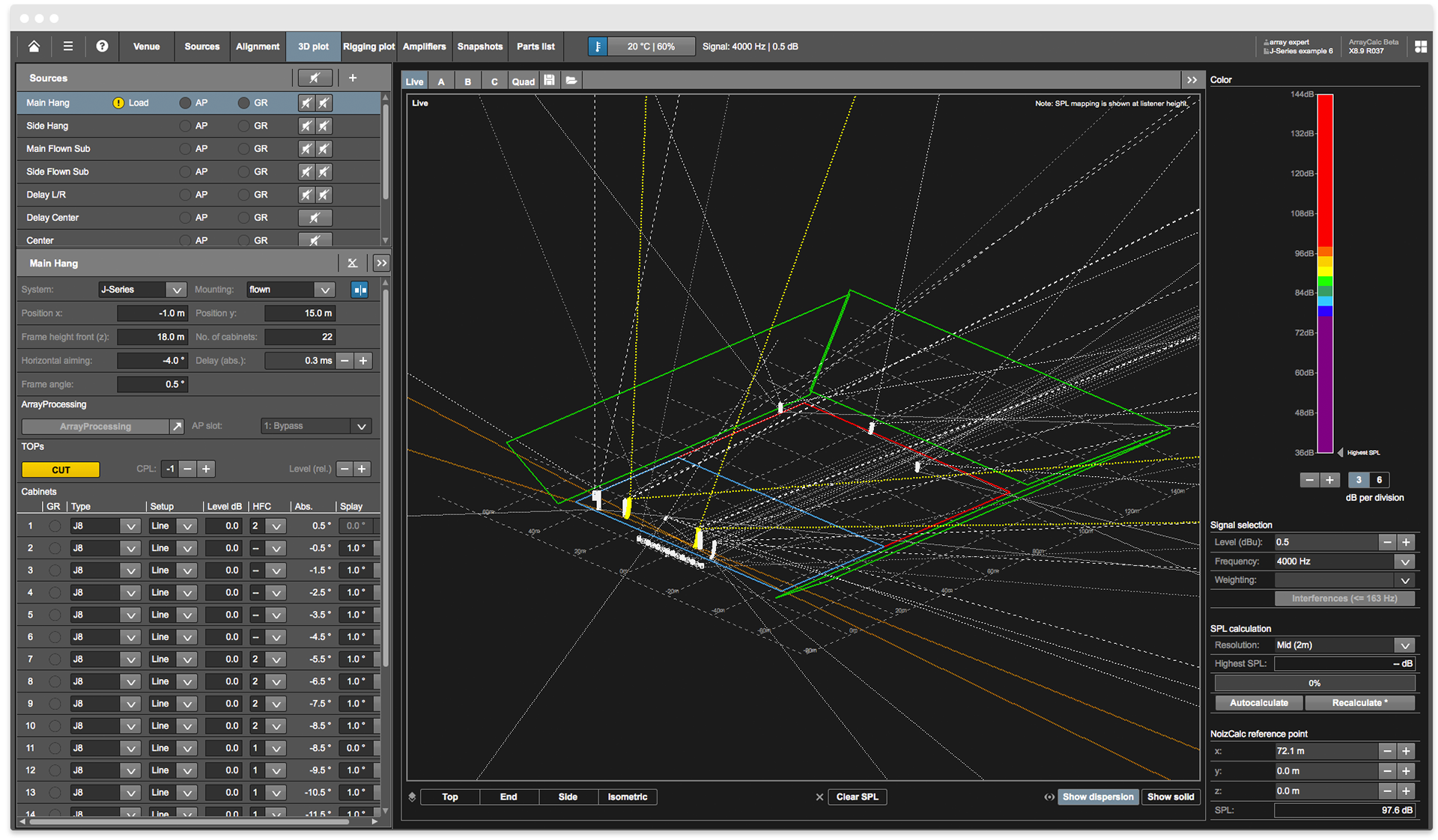1438x840 pixels.
Task: Open the Parts list tab
Action: coord(536,46)
